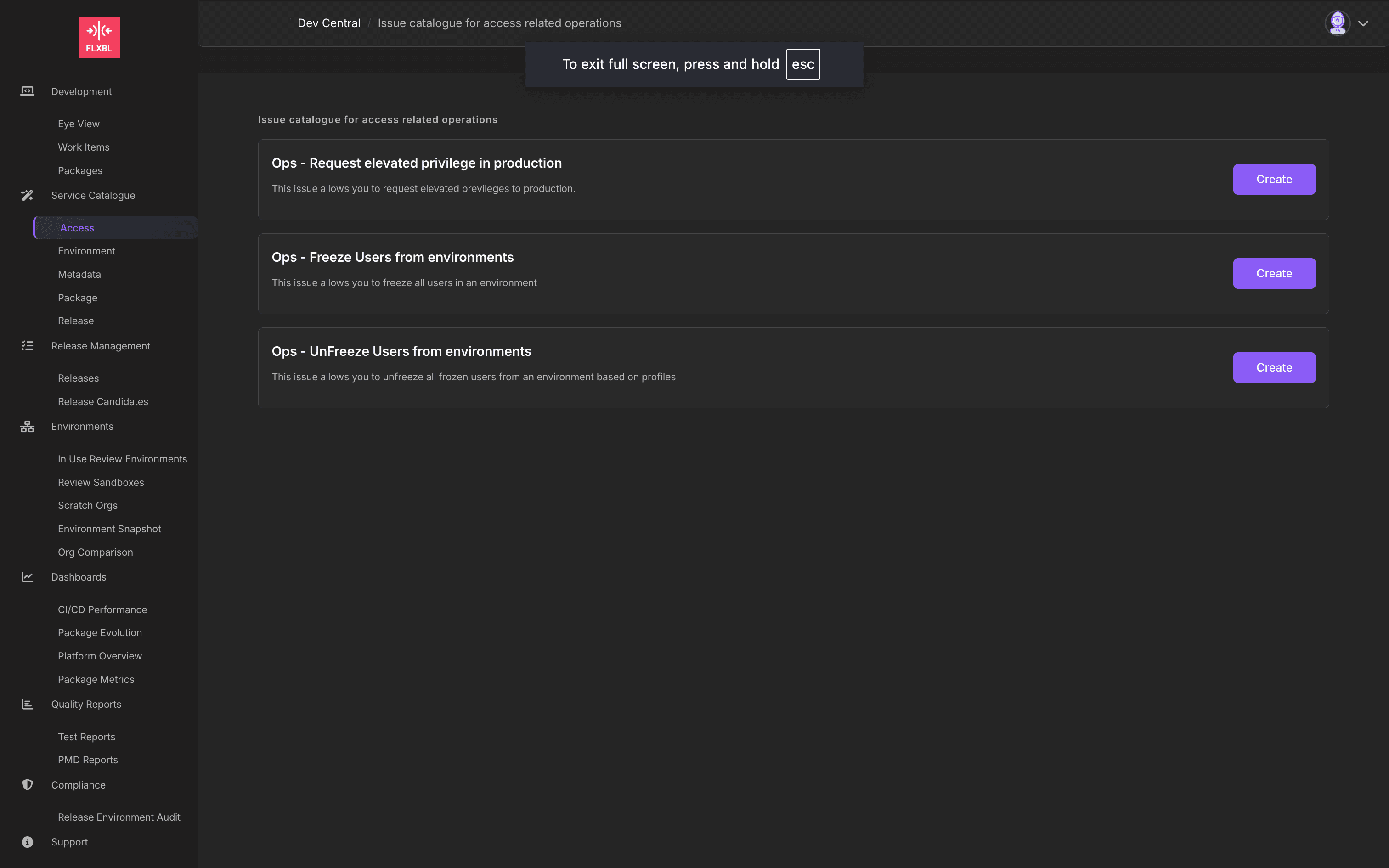Create Freeze Users from environments issue
The image size is (1389, 868).
click(1274, 273)
